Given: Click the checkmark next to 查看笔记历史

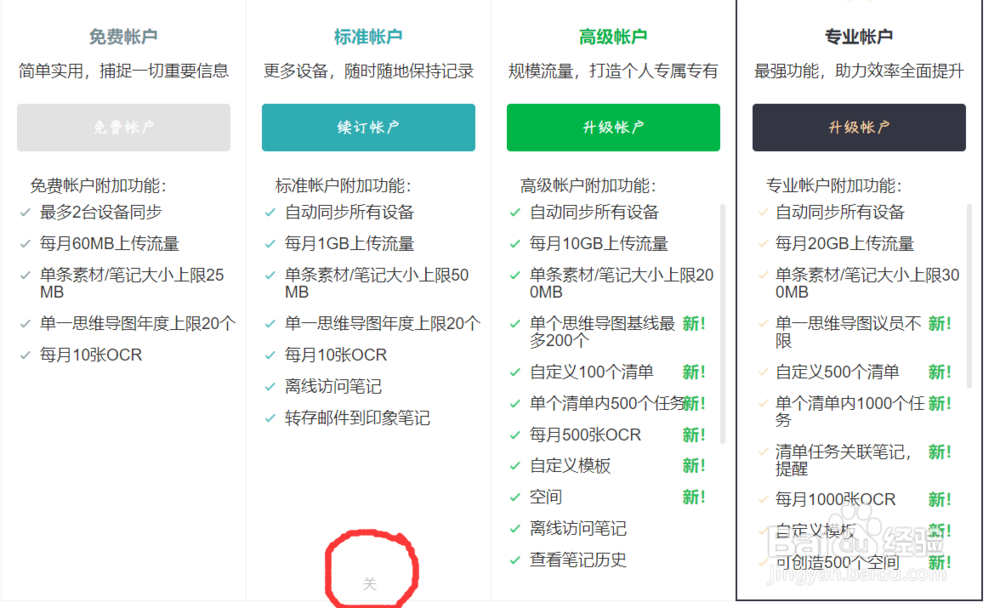Looking at the screenshot, I should (515, 560).
